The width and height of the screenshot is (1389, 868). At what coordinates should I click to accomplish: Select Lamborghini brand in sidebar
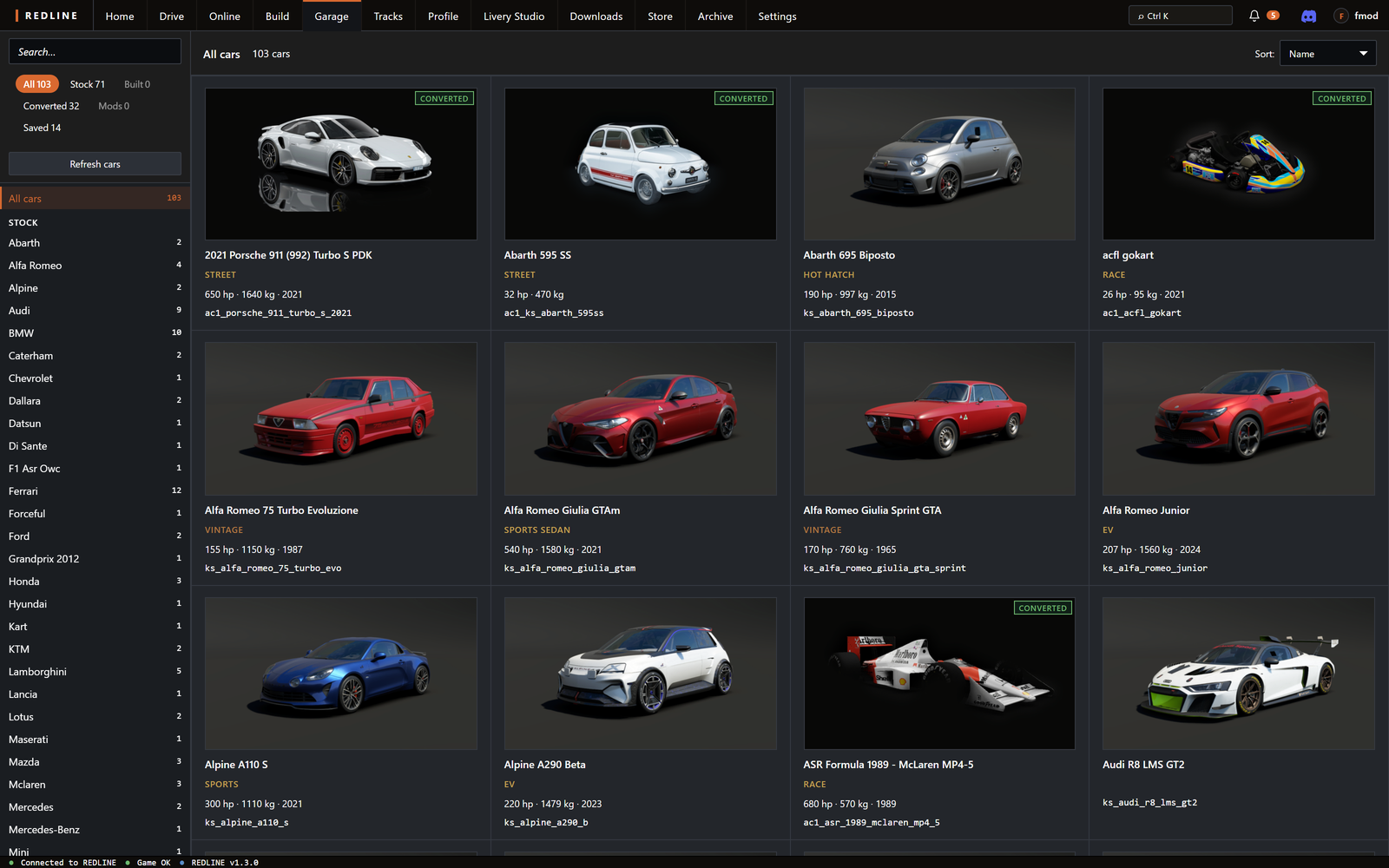[x=95, y=672]
